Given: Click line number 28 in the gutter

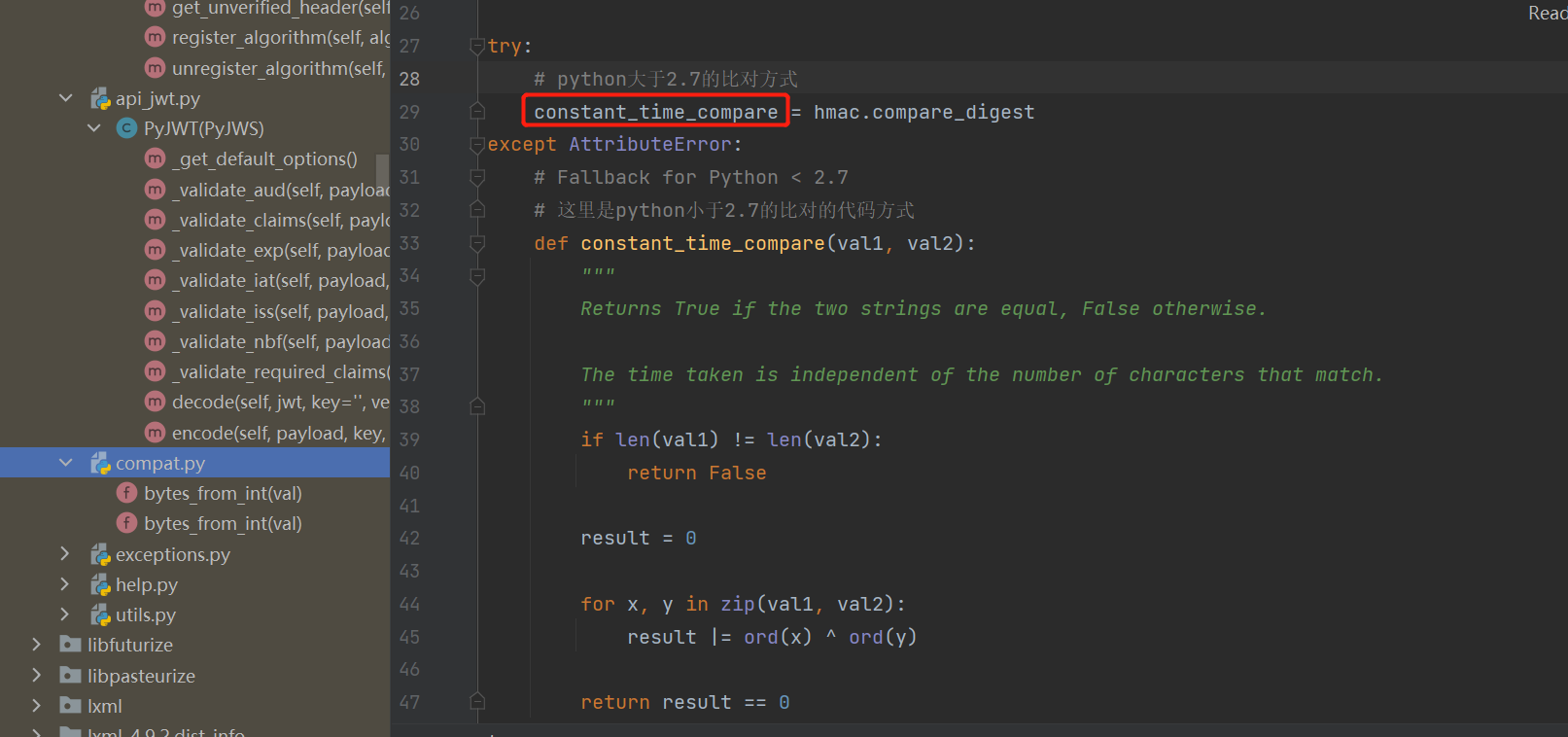Looking at the screenshot, I should tap(409, 79).
